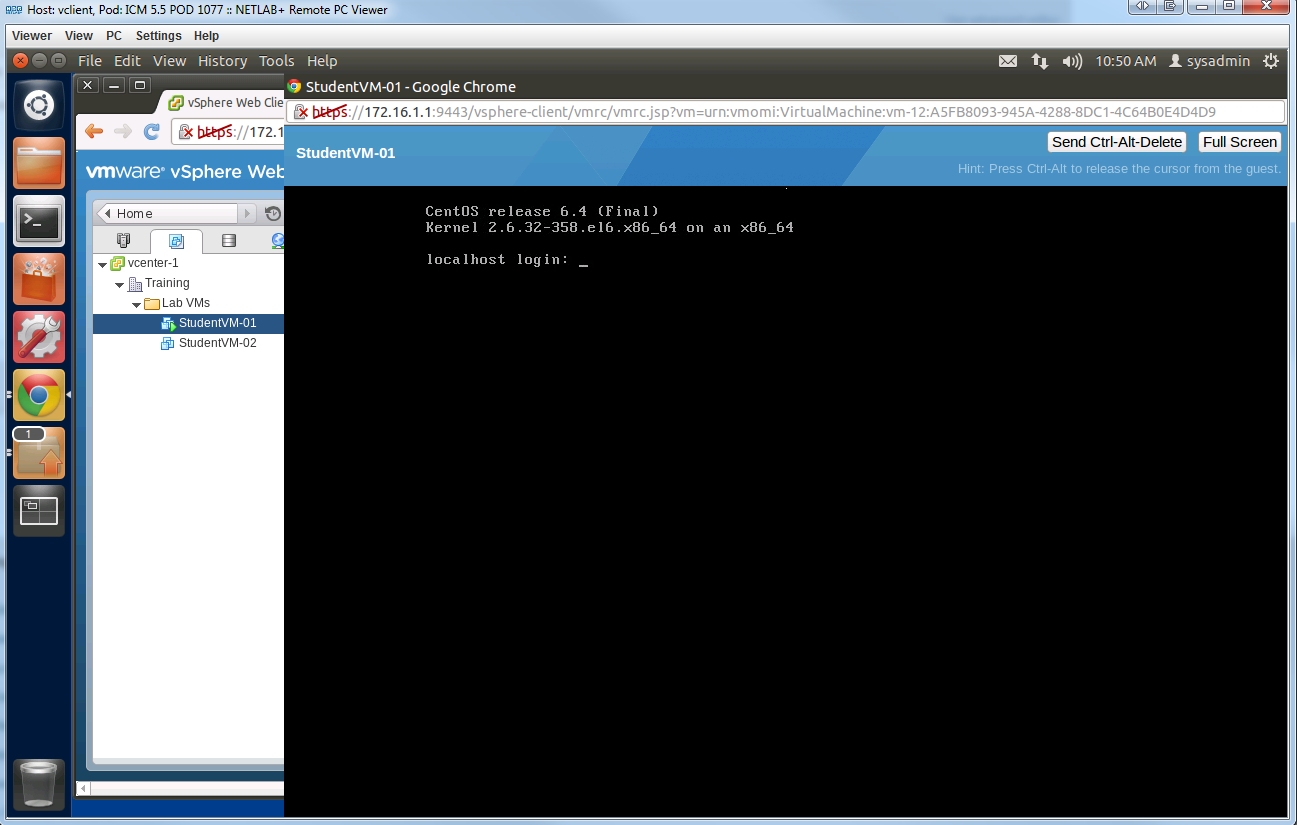
Task: Open the Tools menu
Action: [x=277, y=61]
